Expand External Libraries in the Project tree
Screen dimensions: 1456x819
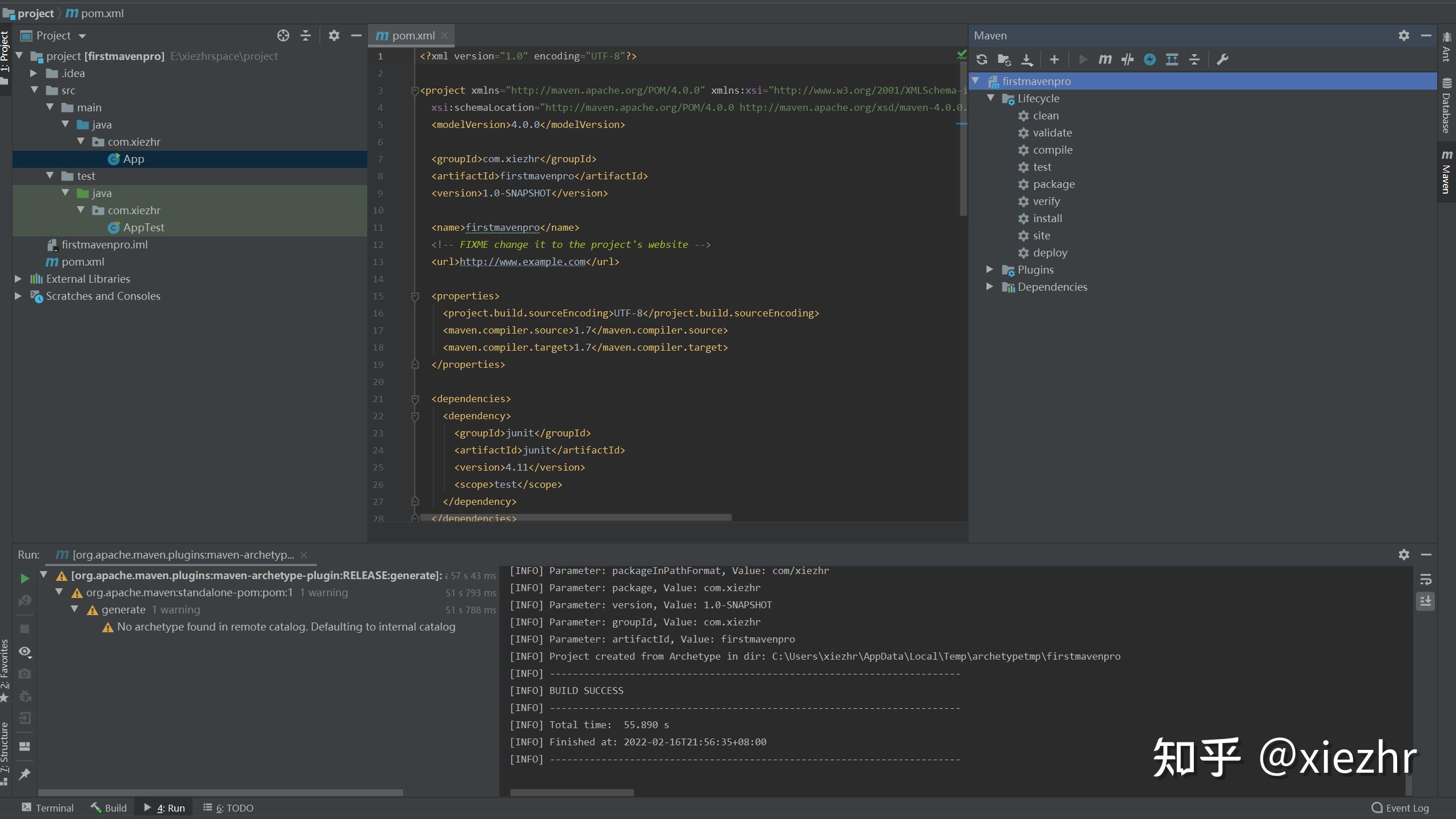point(18,279)
